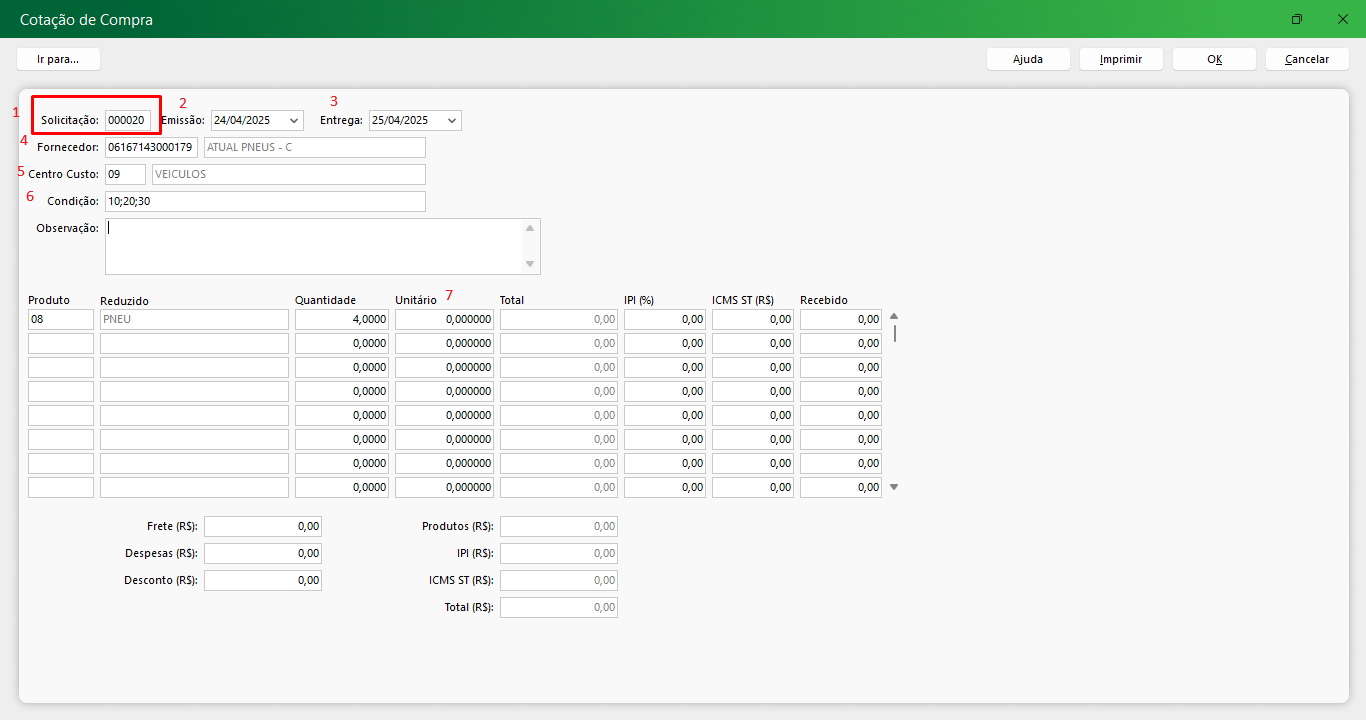This screenshot has width=1366, height=720.
Task: Confirm with the OK button
Action: [x=1214, y=59]
